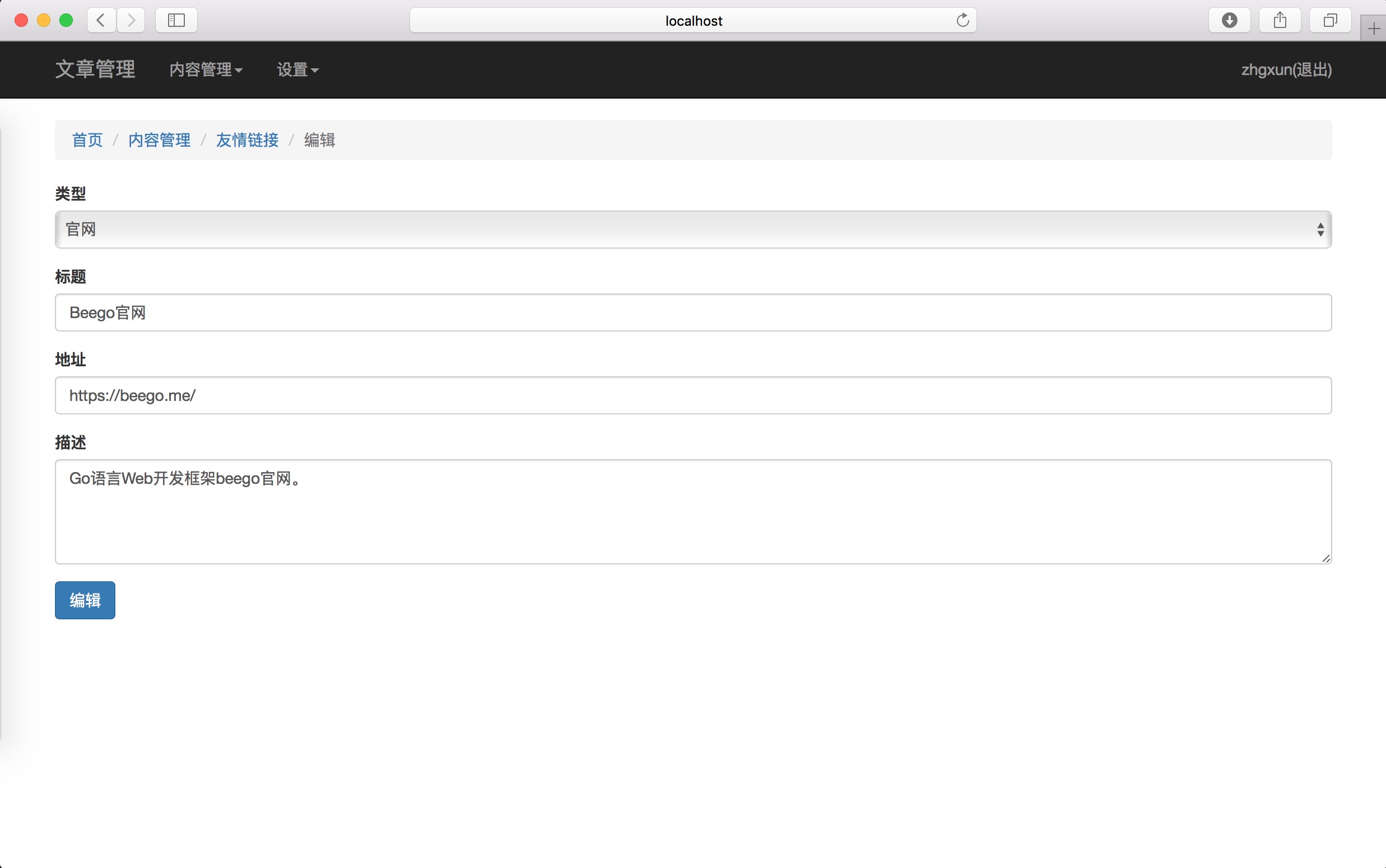Click the 文章管理 brand link
The image size is (1386, 868).
pyautogui.click(x=95, y=69)
